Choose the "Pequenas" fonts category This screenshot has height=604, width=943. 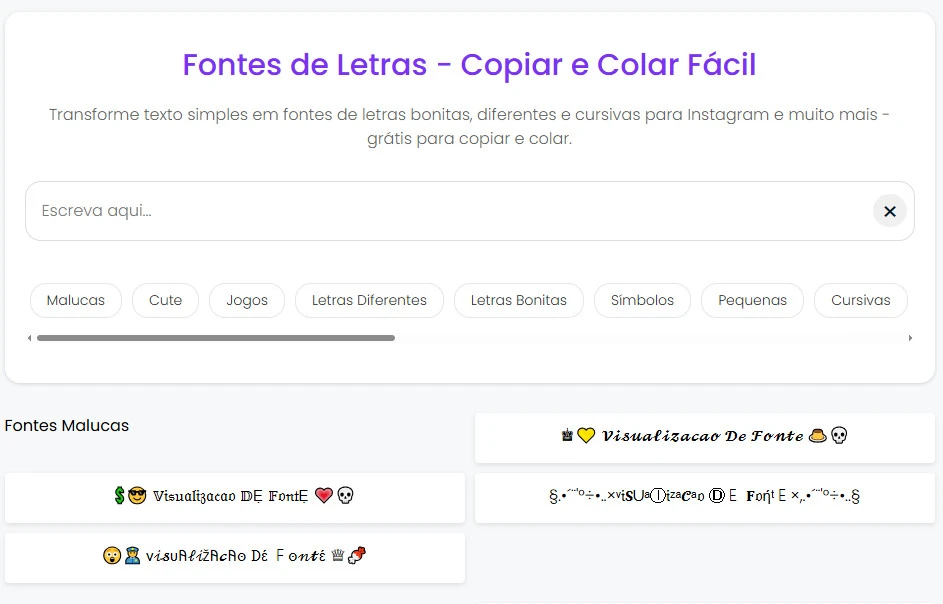click(x=752, y=300)
